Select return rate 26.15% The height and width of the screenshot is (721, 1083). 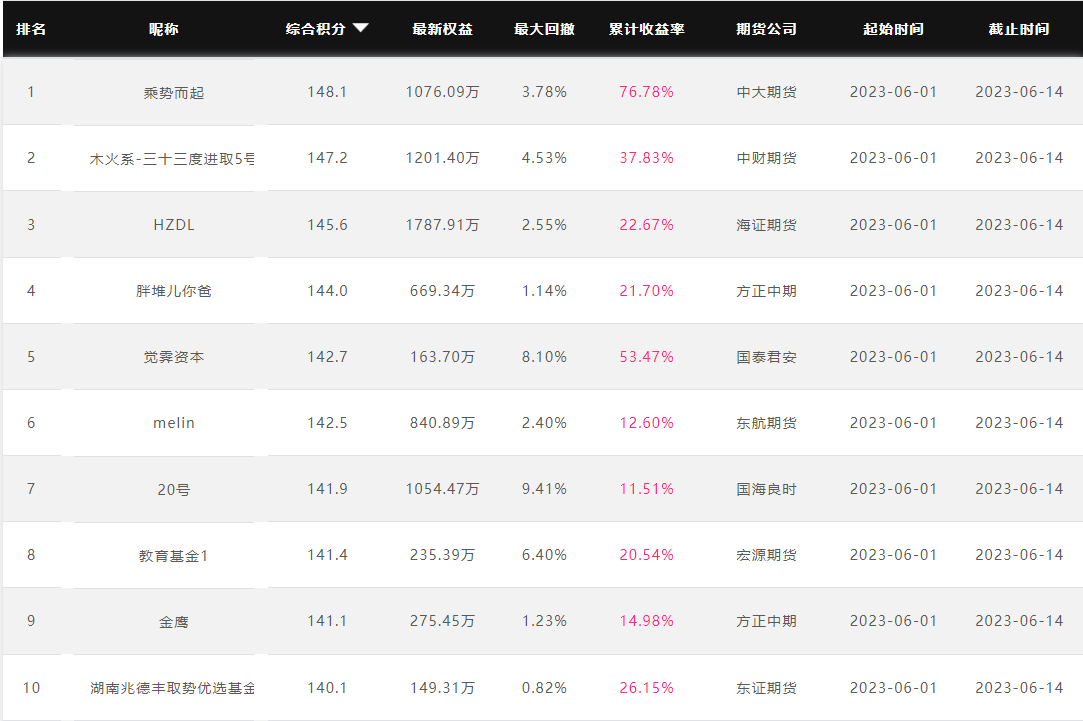click(646, 688)
